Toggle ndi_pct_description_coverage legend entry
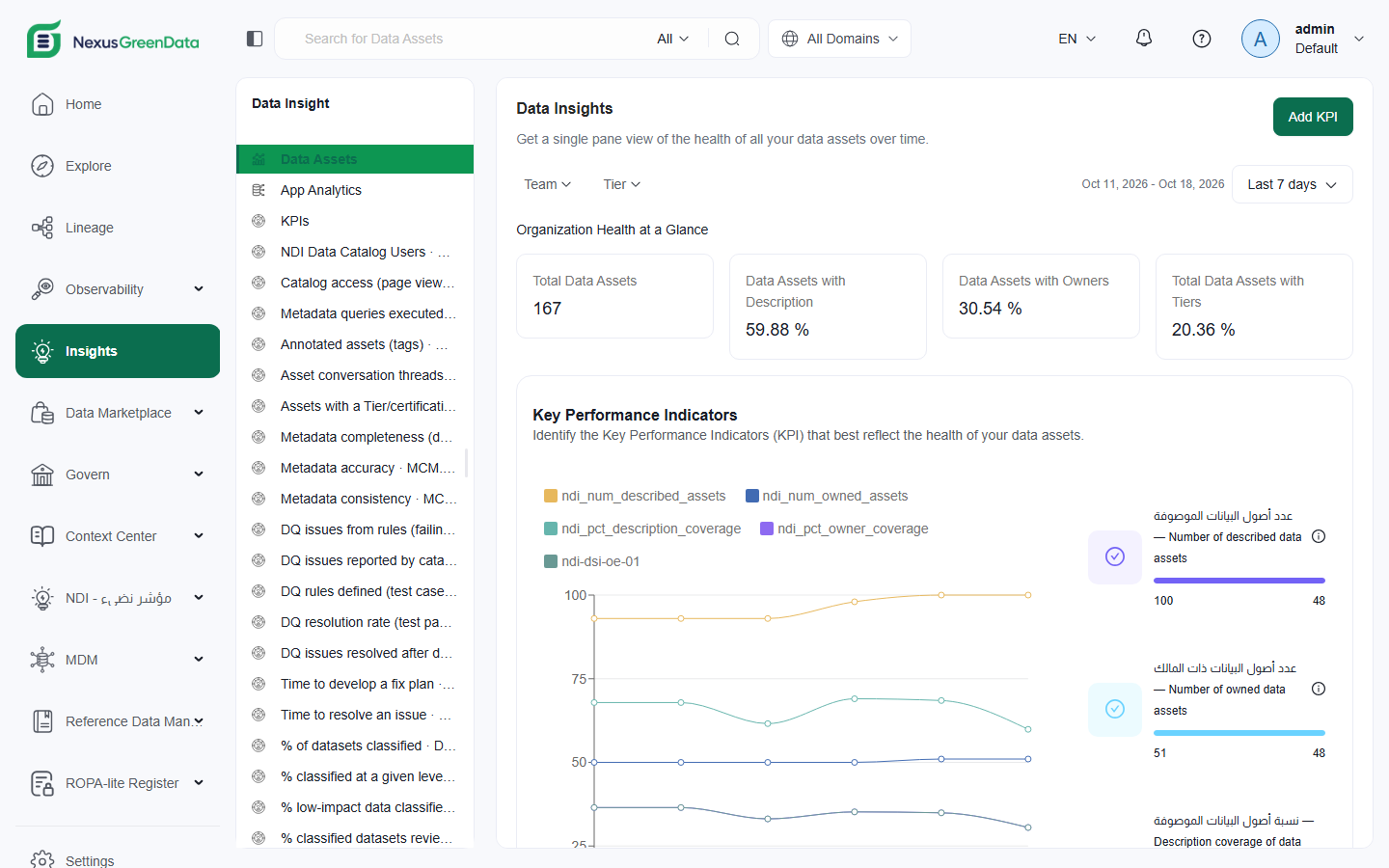 [x=642, y=529]
